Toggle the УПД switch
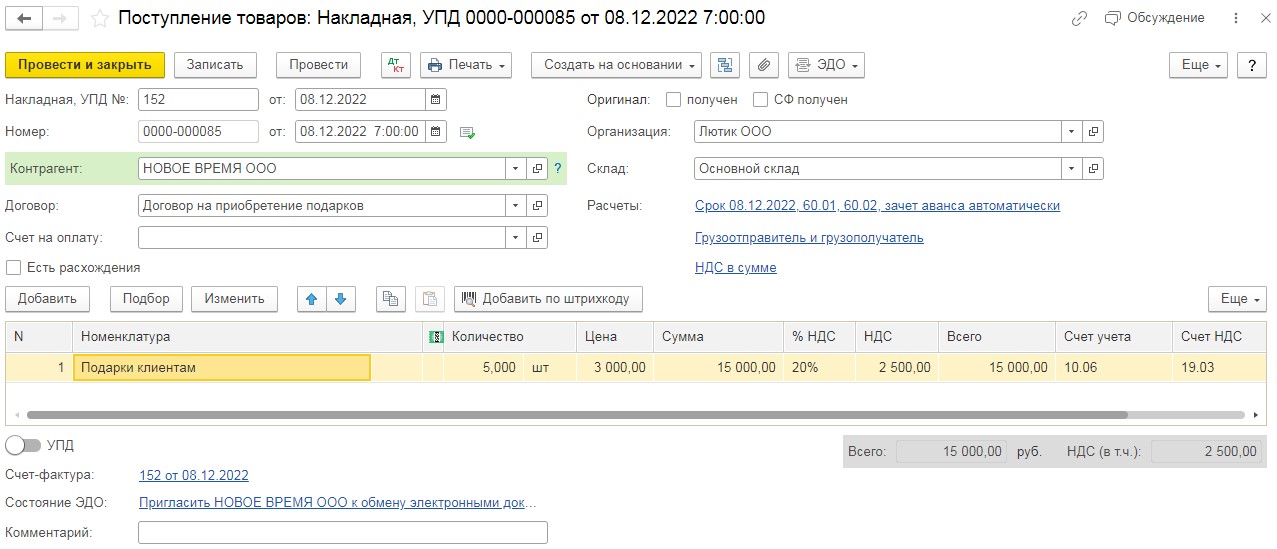1277x549 pixels. tap(24, 445)
